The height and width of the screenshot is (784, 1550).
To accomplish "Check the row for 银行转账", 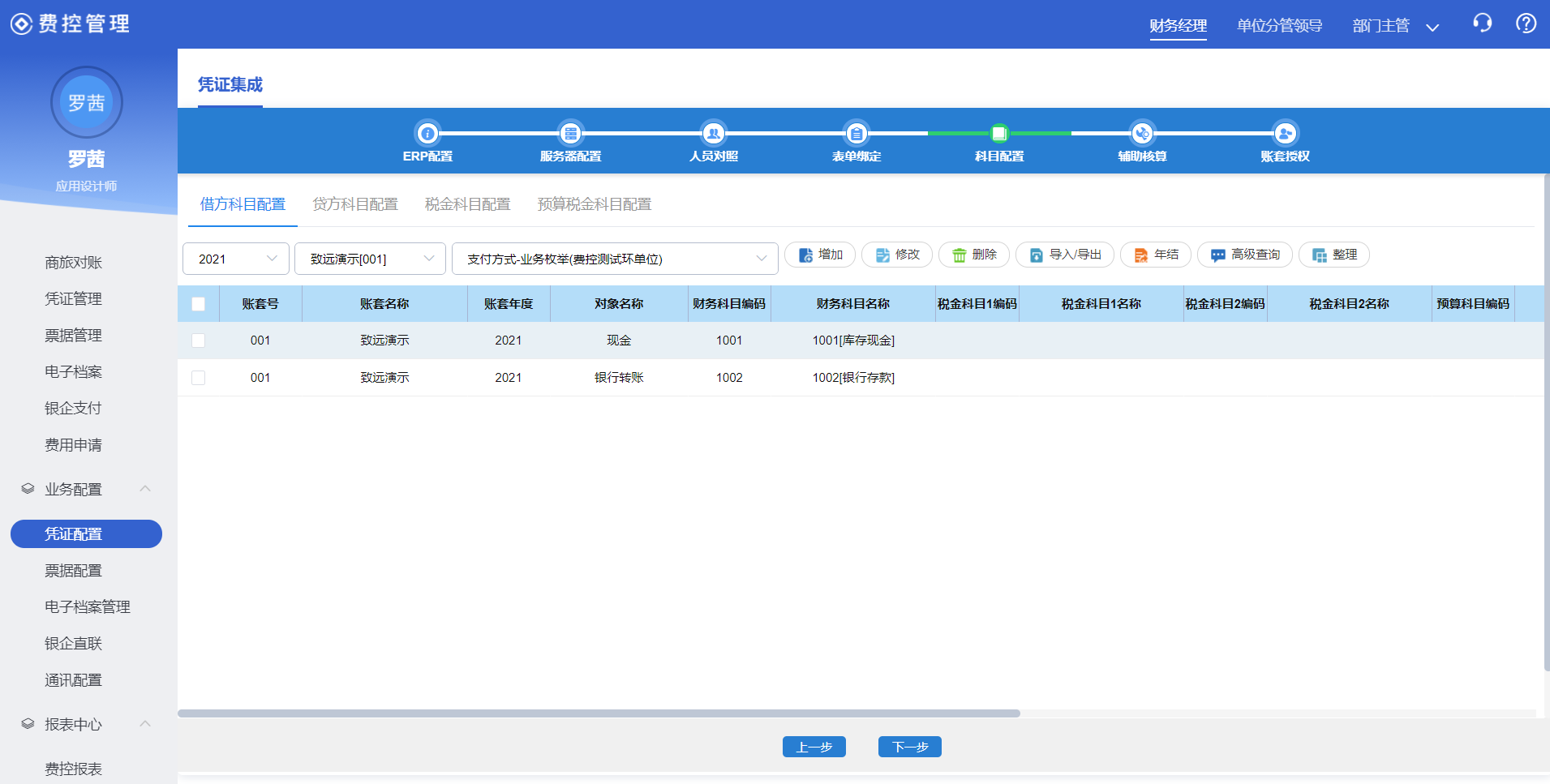I will tap(199, 378).
